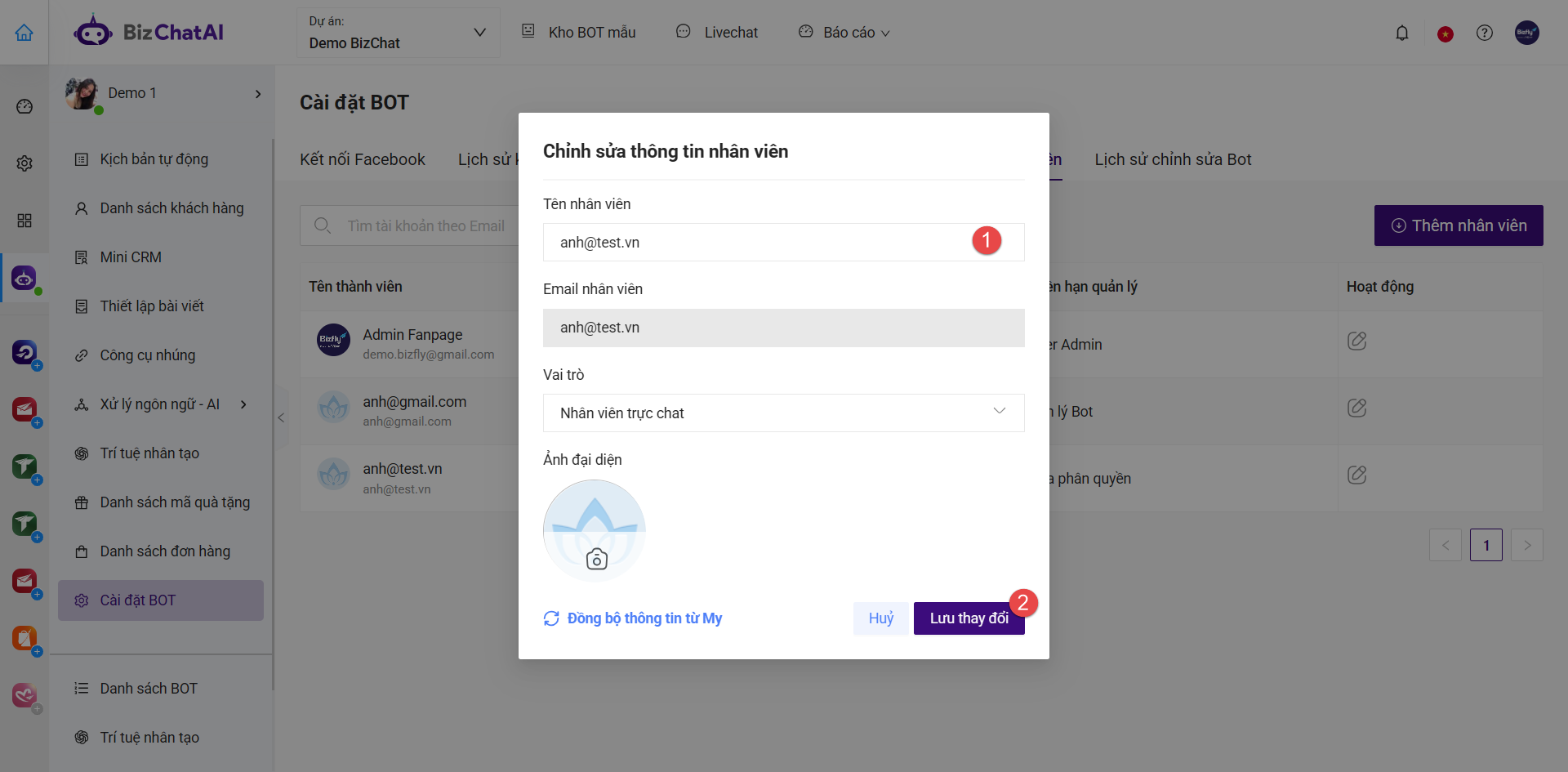The image size is (1568, 772).
Task: Click the dashboard gauge icon in left rail
Action: (x=24, y=106)
